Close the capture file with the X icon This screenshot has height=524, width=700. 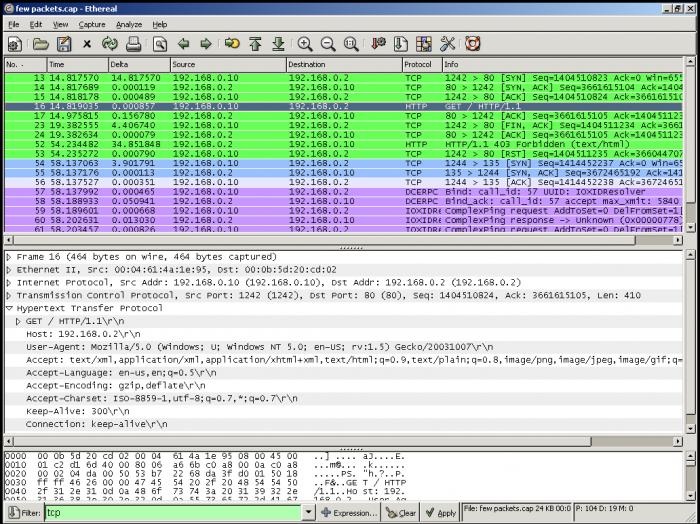87,44
